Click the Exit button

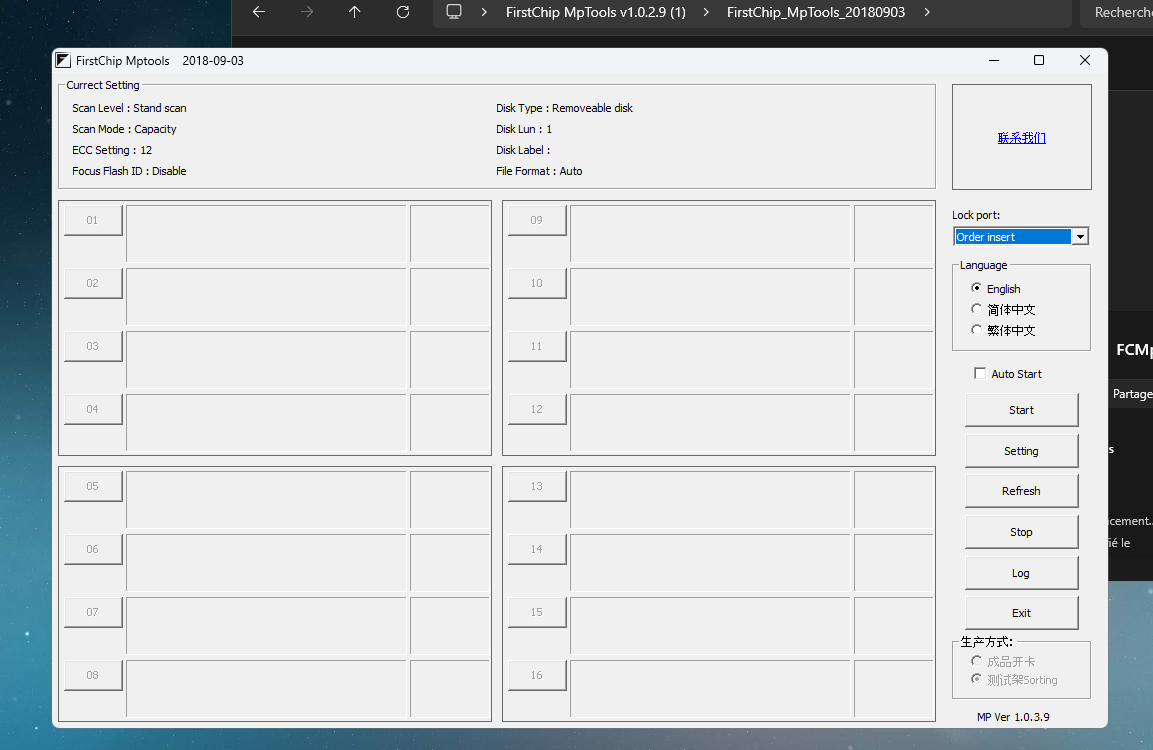pyautogui.click(x=1021, y=613)
